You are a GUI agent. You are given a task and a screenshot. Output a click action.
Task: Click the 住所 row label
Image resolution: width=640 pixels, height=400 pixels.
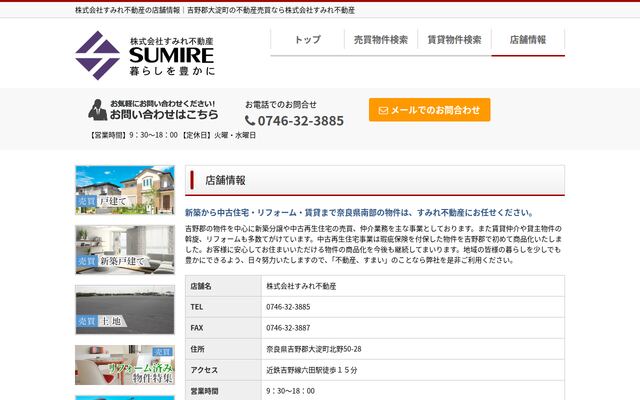click(x=197, y=349)
